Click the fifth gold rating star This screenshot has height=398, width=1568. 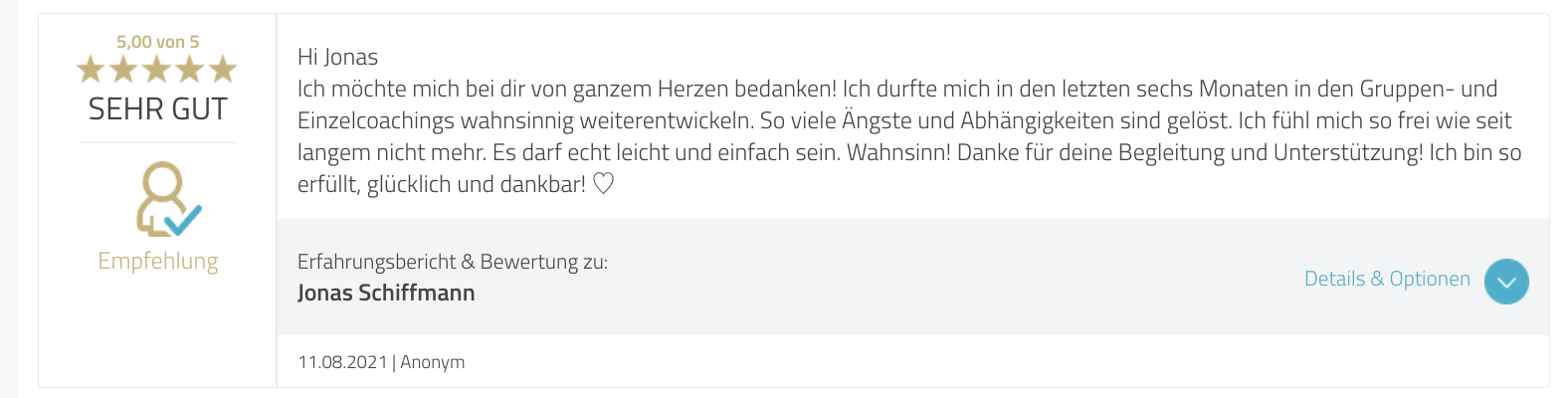pos(223,70)
